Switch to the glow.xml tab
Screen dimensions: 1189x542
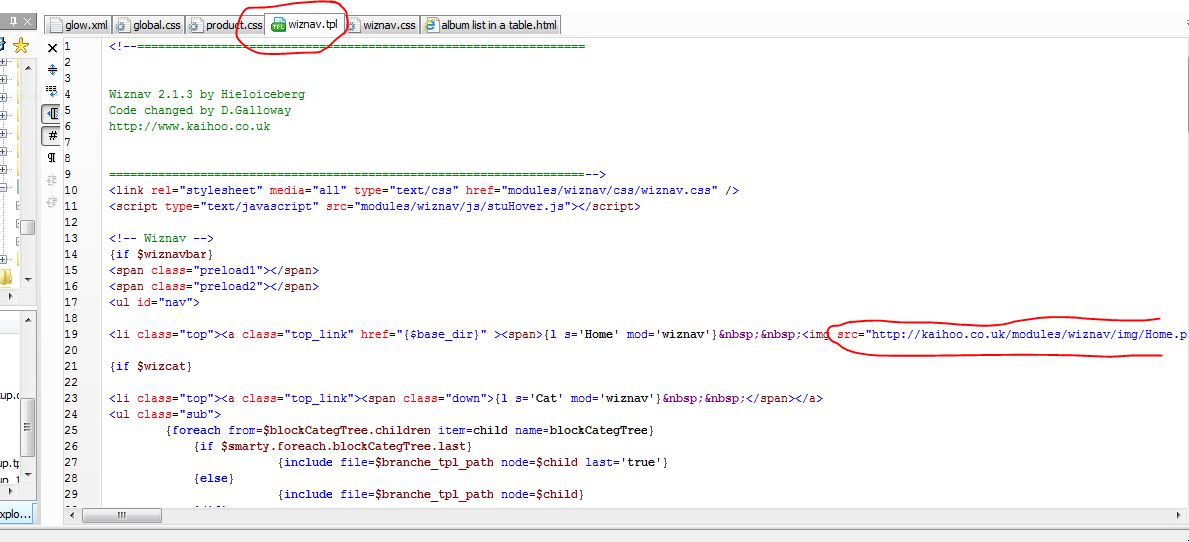78,25
